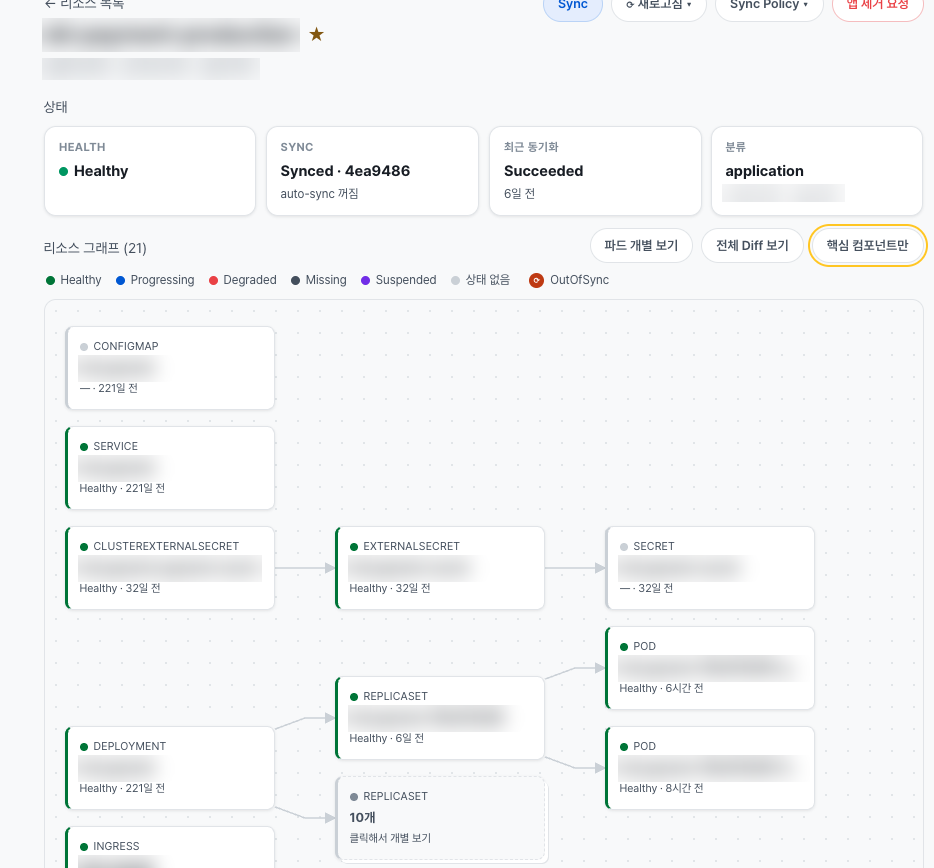Click the 앱 제거 요청 button
This screenshot has height=868, width=934.
pyautogui.click(x=877, y=6)
